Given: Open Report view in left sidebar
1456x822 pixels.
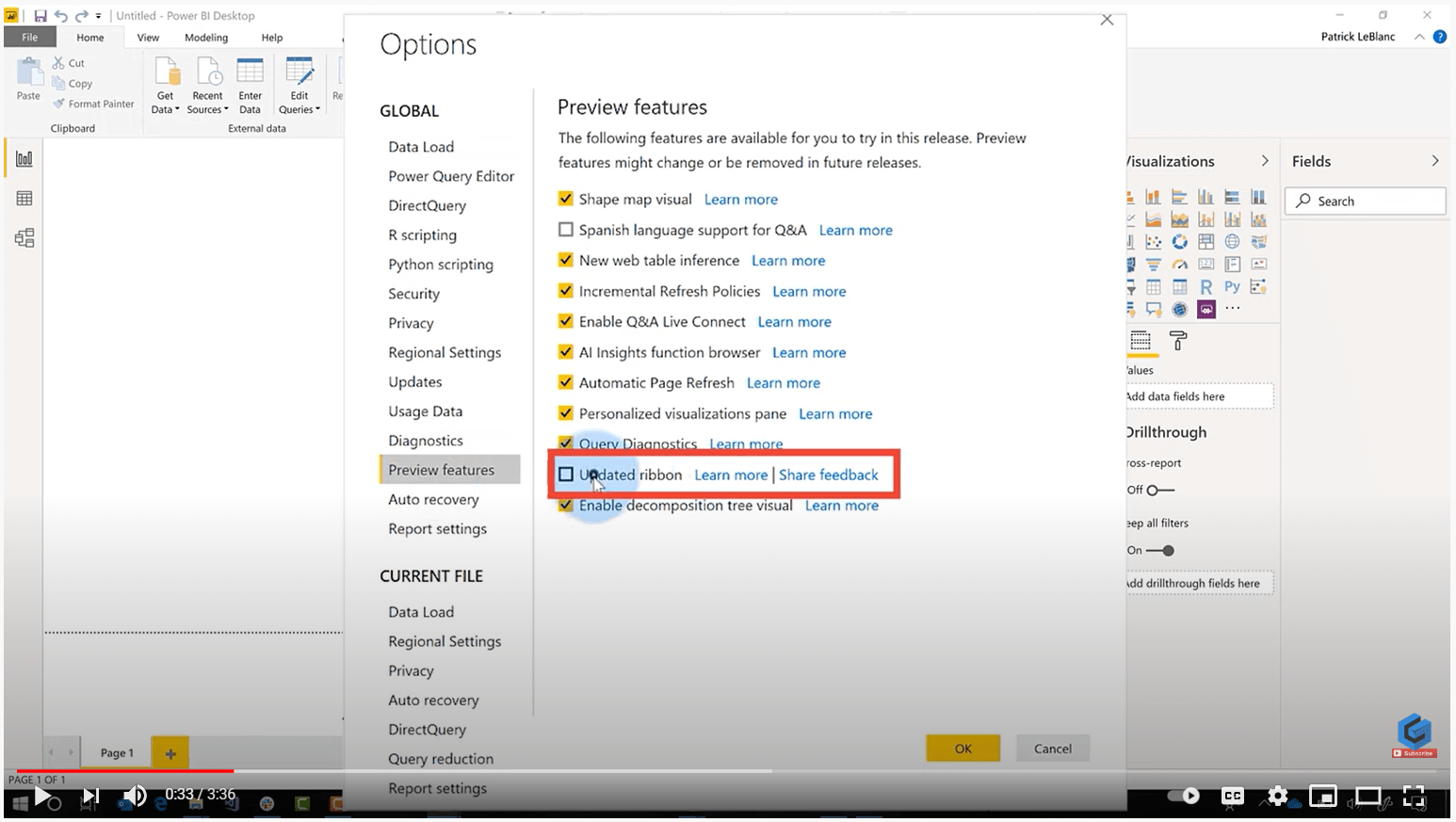Looking at the screenshot, I should point(24,159).
